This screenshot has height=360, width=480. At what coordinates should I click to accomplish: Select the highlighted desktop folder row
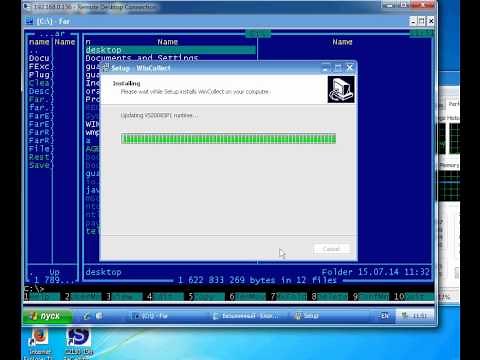[171, 50]
